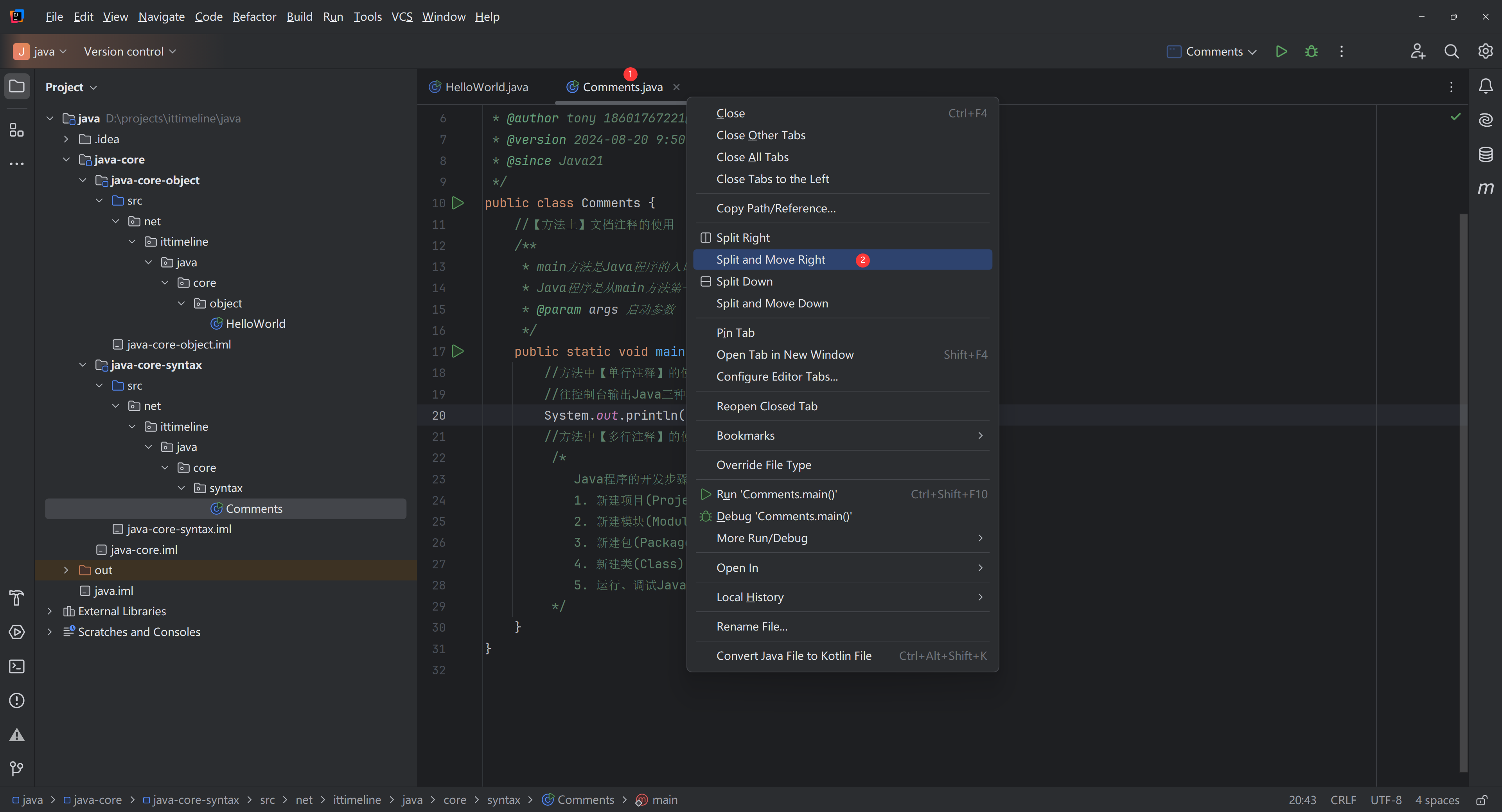Open the Database tool window icon
Viewport: 1502px width, 812px height.
[1485, 154]
